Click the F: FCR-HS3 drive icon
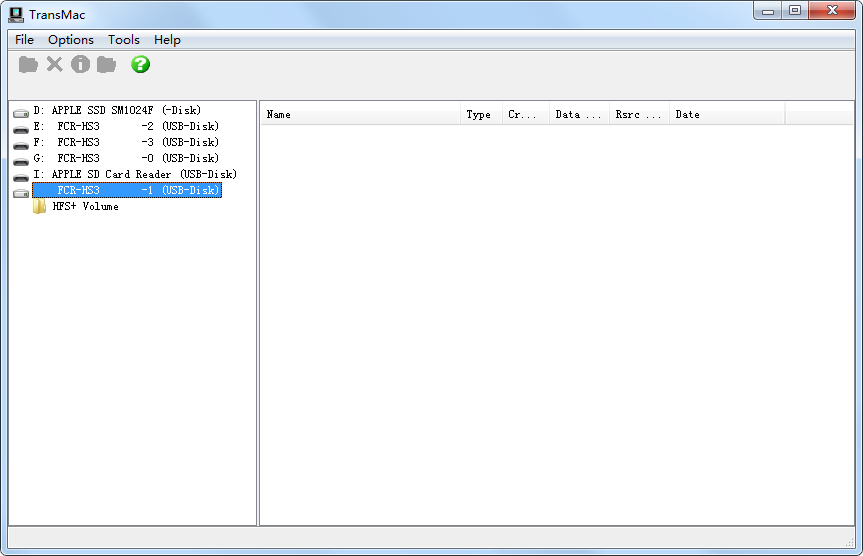863x556 pixels. 21,146
